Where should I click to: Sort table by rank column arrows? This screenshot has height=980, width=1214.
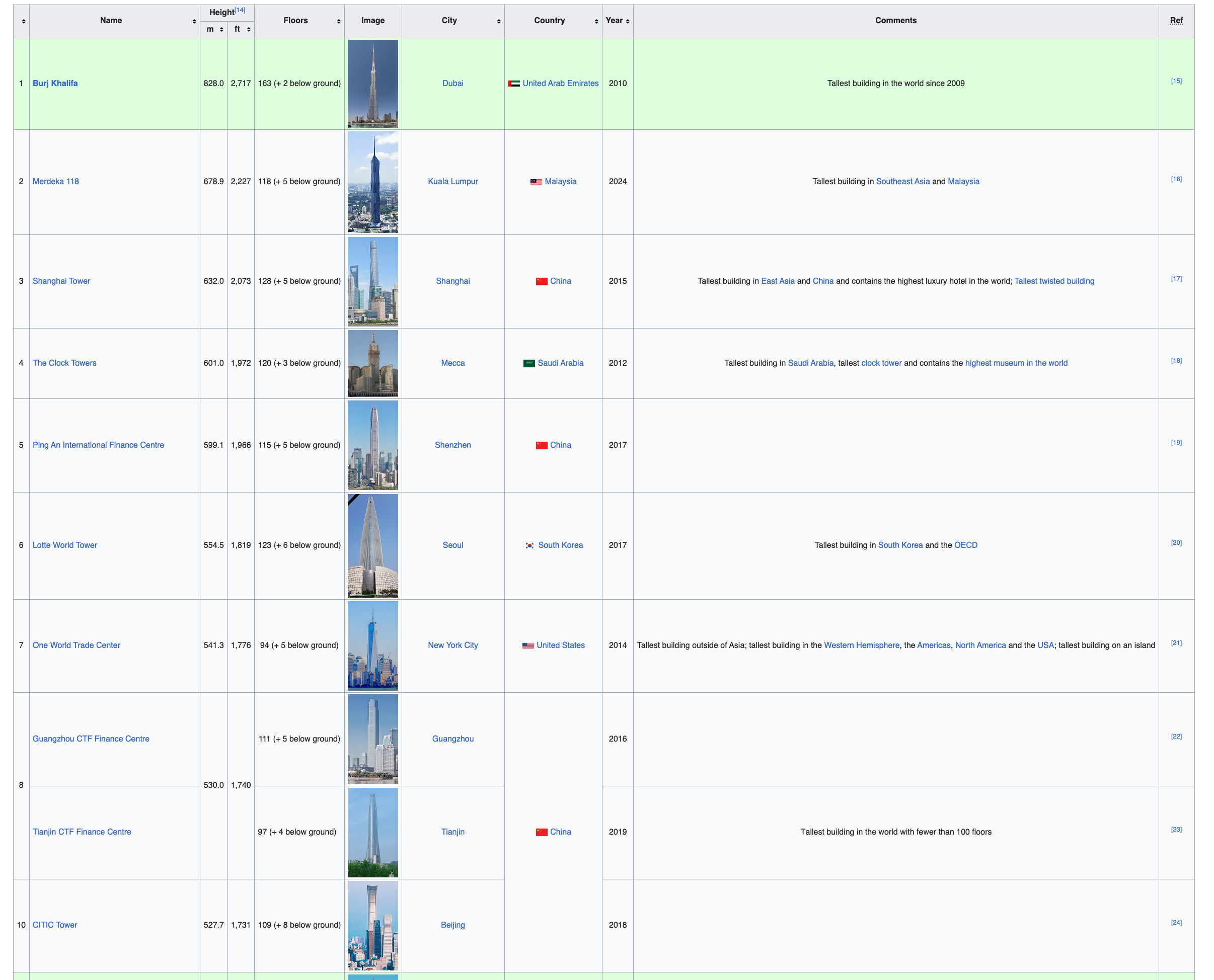tap(23, 22)
